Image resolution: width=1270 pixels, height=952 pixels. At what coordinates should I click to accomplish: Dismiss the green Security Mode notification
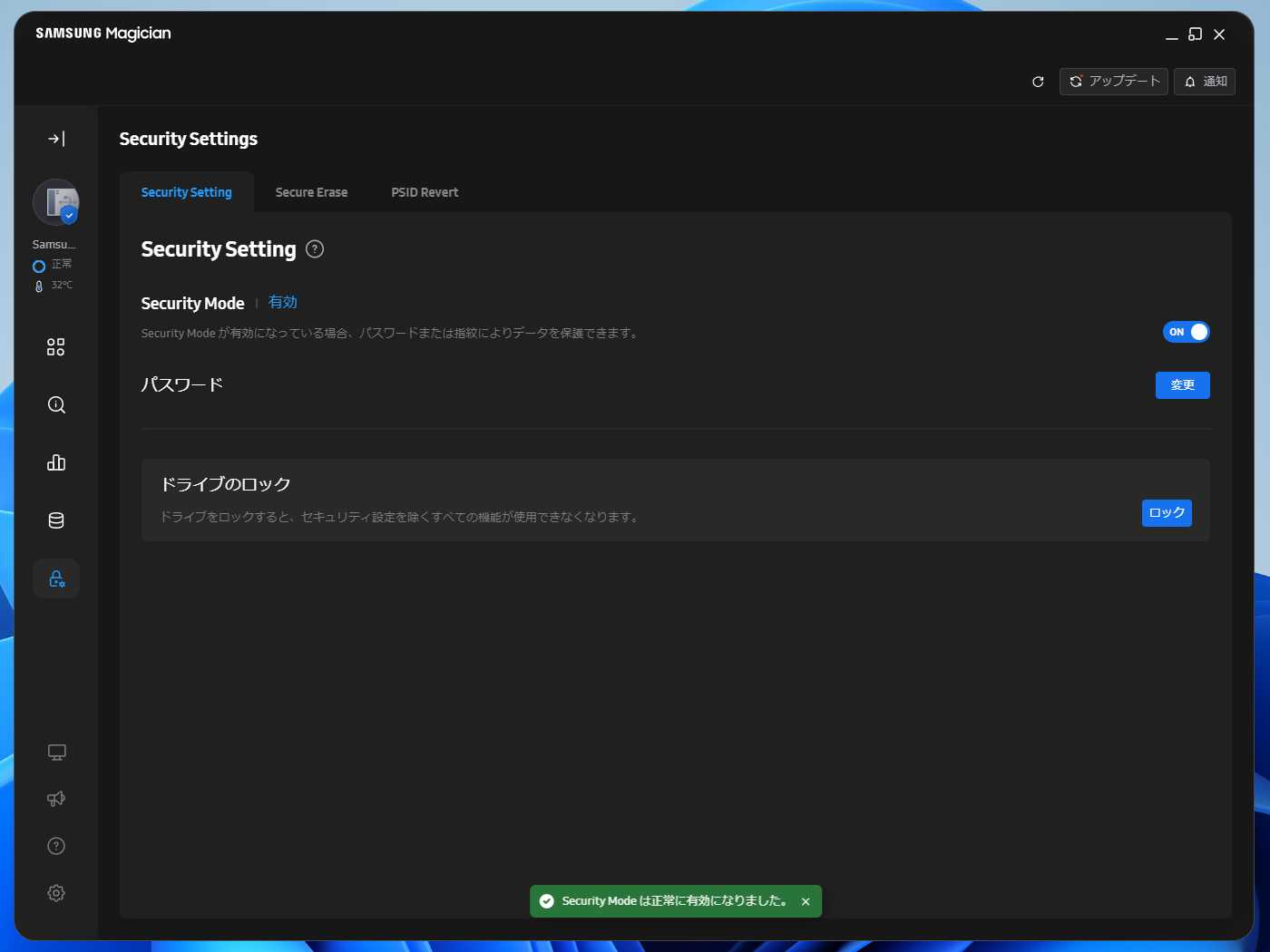coord(806,901)
